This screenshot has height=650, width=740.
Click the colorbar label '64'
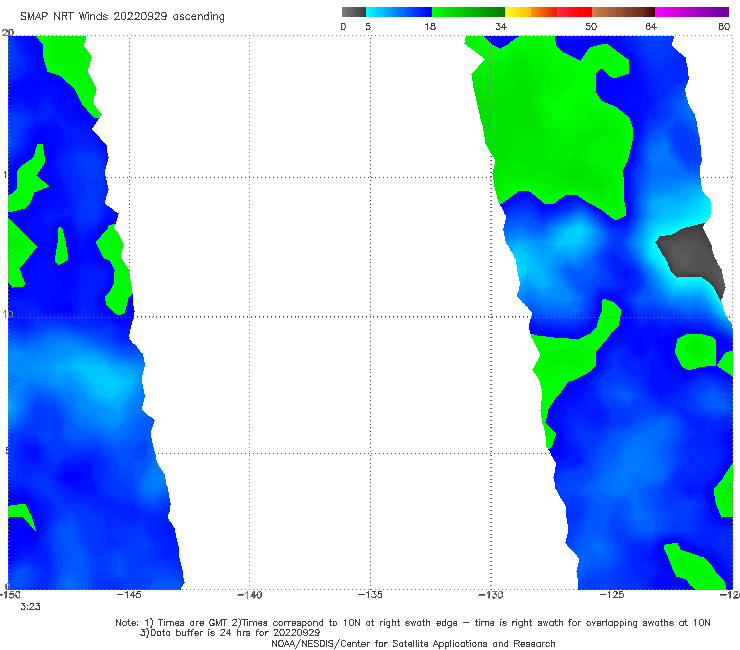click(x=651, y=26)
